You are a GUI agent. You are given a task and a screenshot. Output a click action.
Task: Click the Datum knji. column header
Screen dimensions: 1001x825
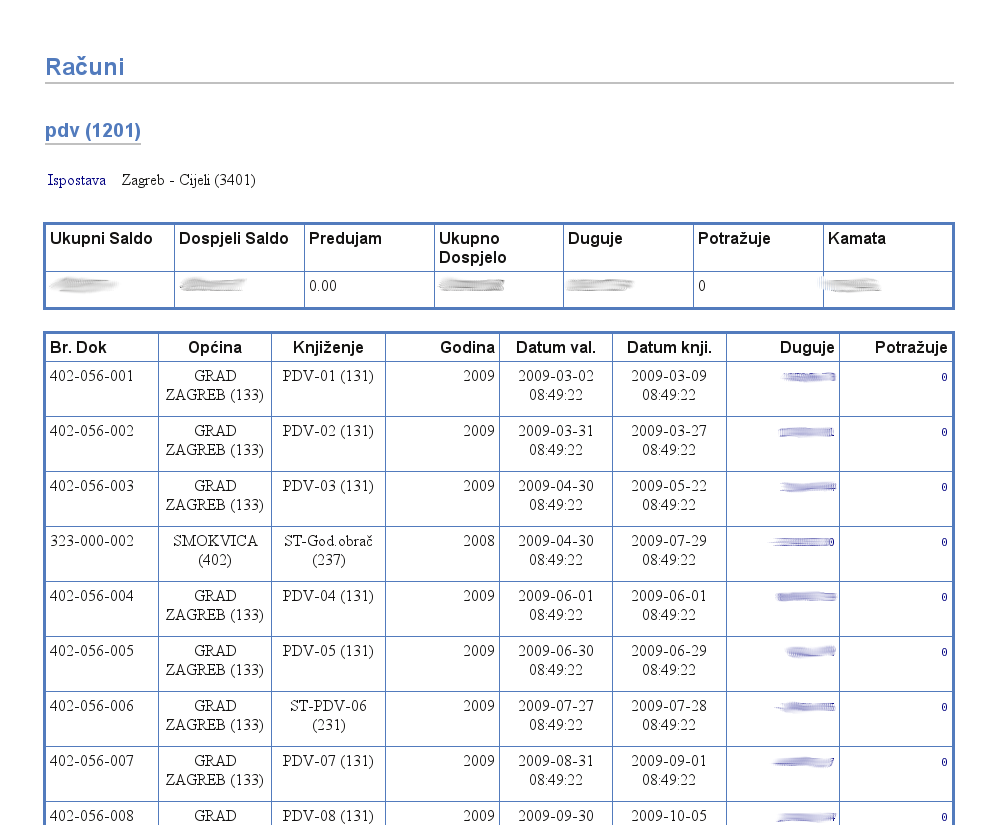pos(669,348)
